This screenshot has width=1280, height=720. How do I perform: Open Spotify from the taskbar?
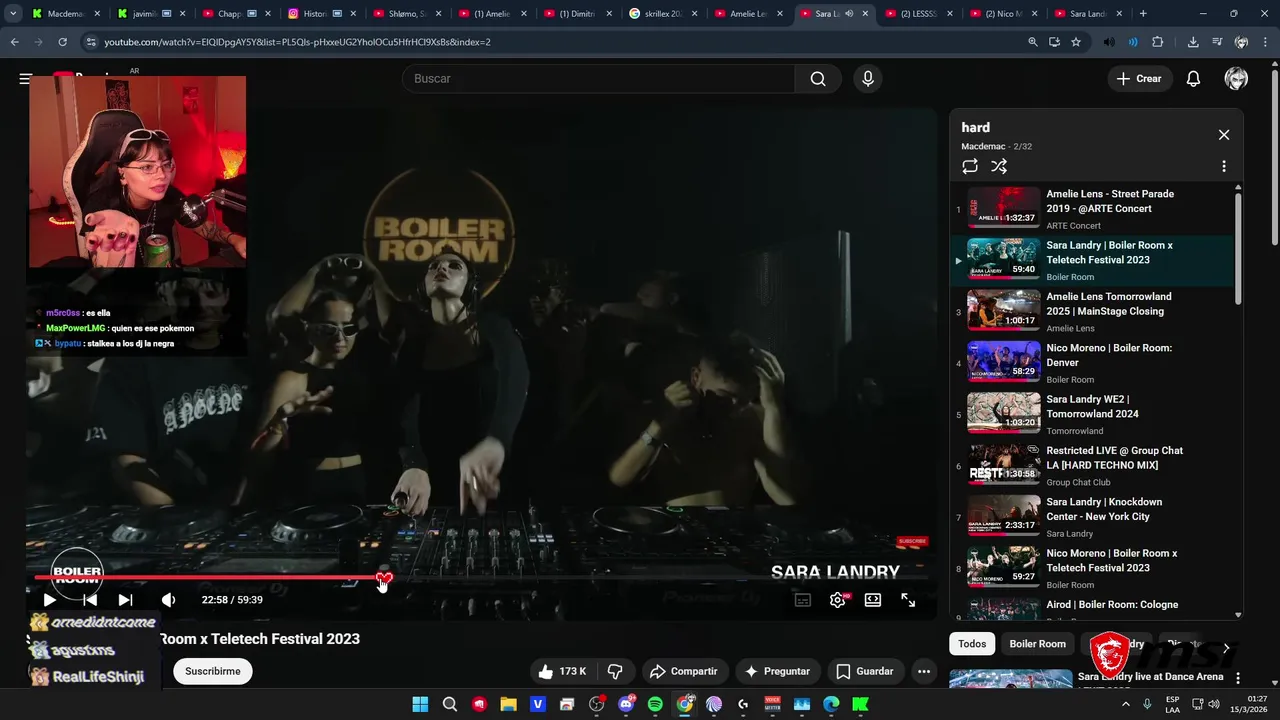(x=655, y=704)
